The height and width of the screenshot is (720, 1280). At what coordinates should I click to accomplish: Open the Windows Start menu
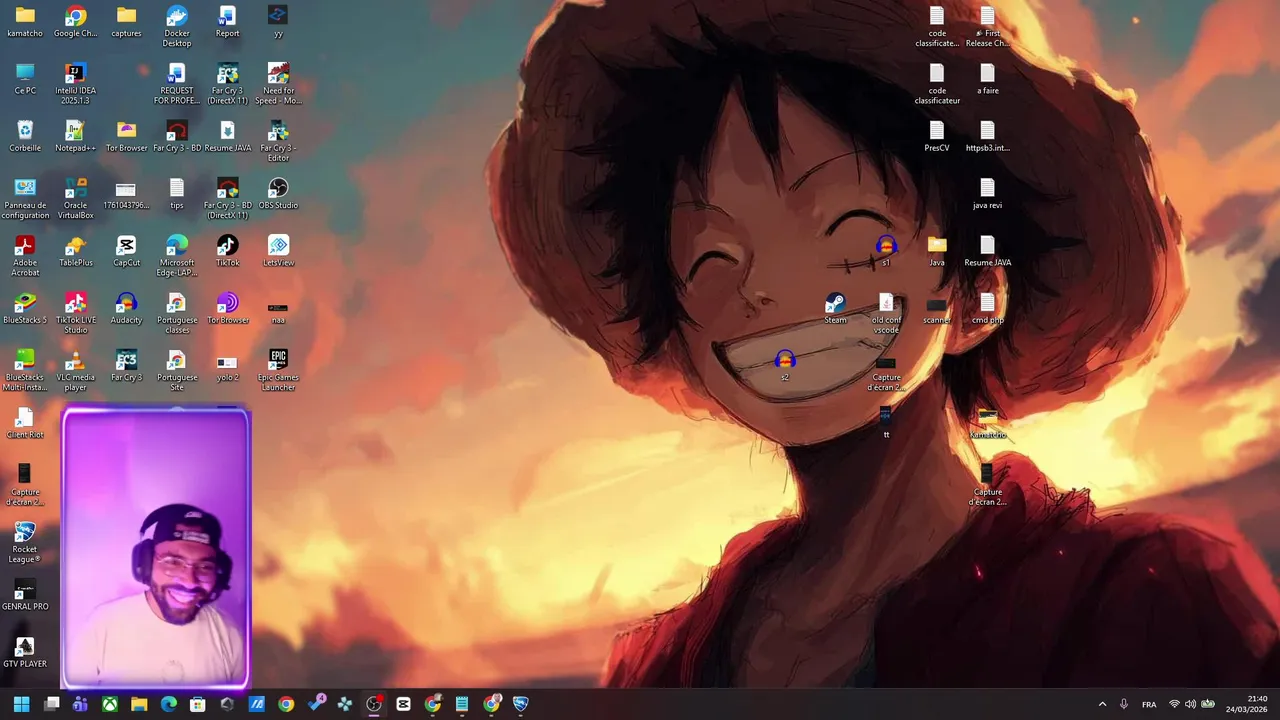pos(21,704)
